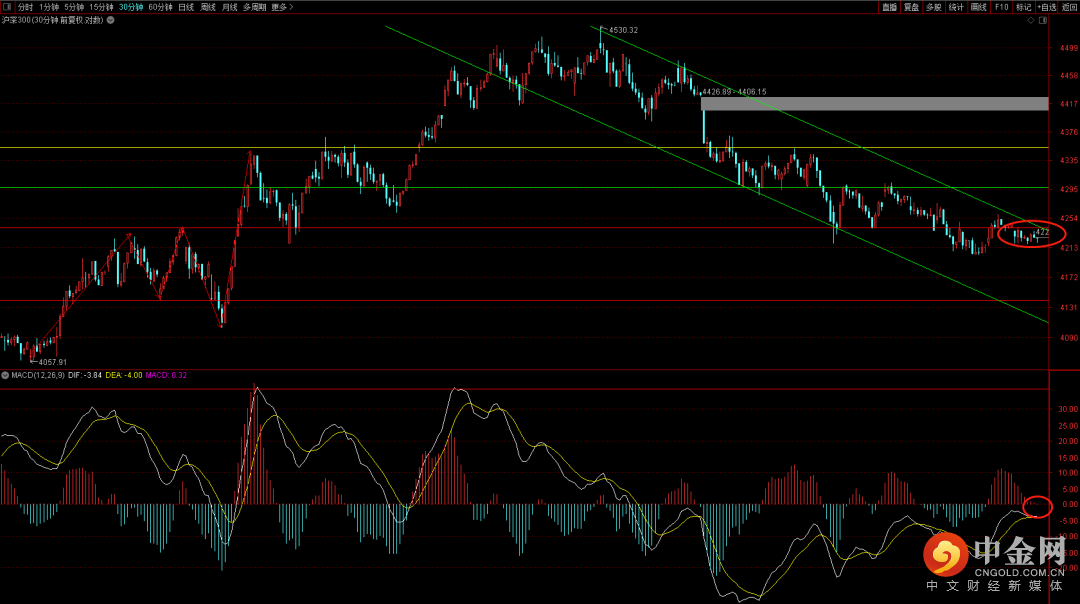Viewport: 1080px width, 604px height.
Task: Click the 统计 statistics button
Action: tap(956, 7)
